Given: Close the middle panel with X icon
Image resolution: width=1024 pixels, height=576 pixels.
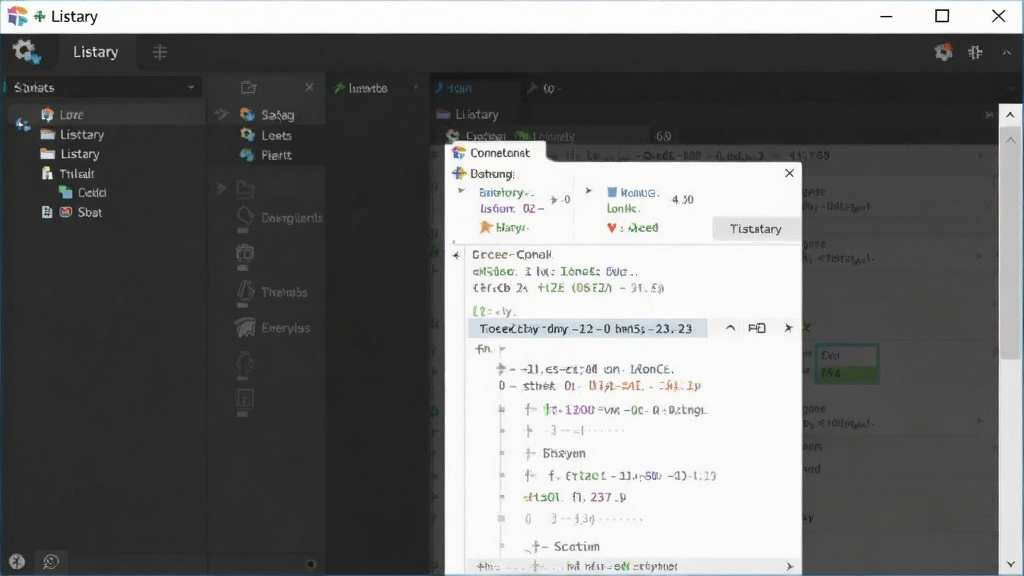Looking at the screenshot, I should (x=309, y=88).
